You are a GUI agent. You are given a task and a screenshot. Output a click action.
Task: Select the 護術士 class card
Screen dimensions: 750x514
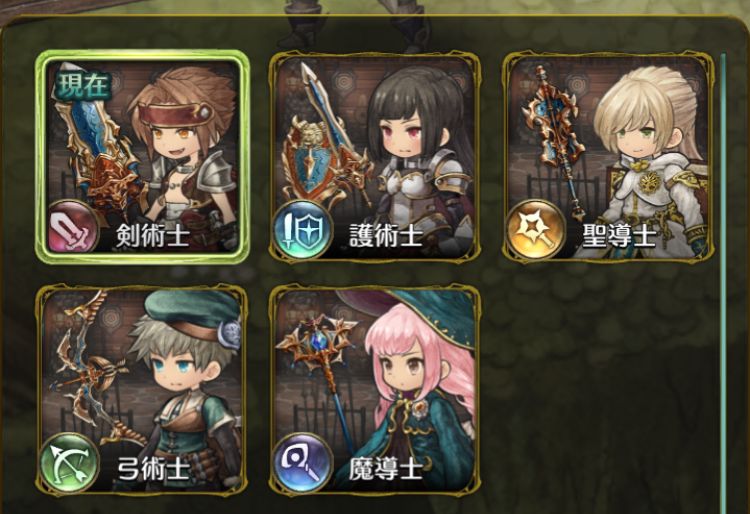(x=375, y=157)
